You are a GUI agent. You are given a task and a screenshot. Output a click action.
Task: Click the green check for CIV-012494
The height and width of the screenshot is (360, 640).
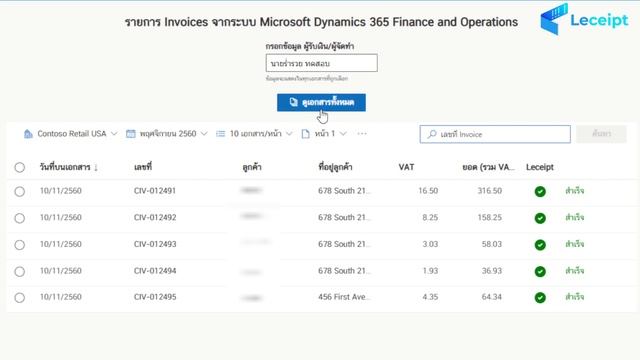pyautogui.click(x=540, y=271)
